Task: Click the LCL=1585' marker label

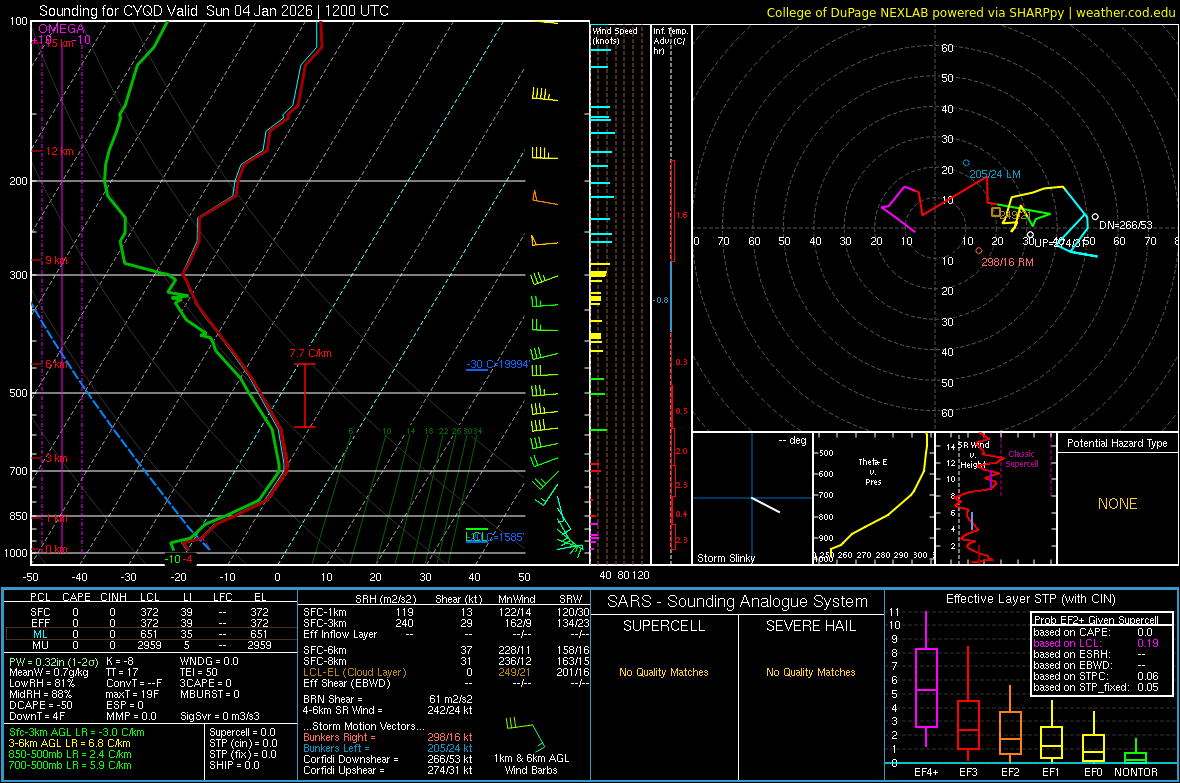Action: [x=494, y=537]
